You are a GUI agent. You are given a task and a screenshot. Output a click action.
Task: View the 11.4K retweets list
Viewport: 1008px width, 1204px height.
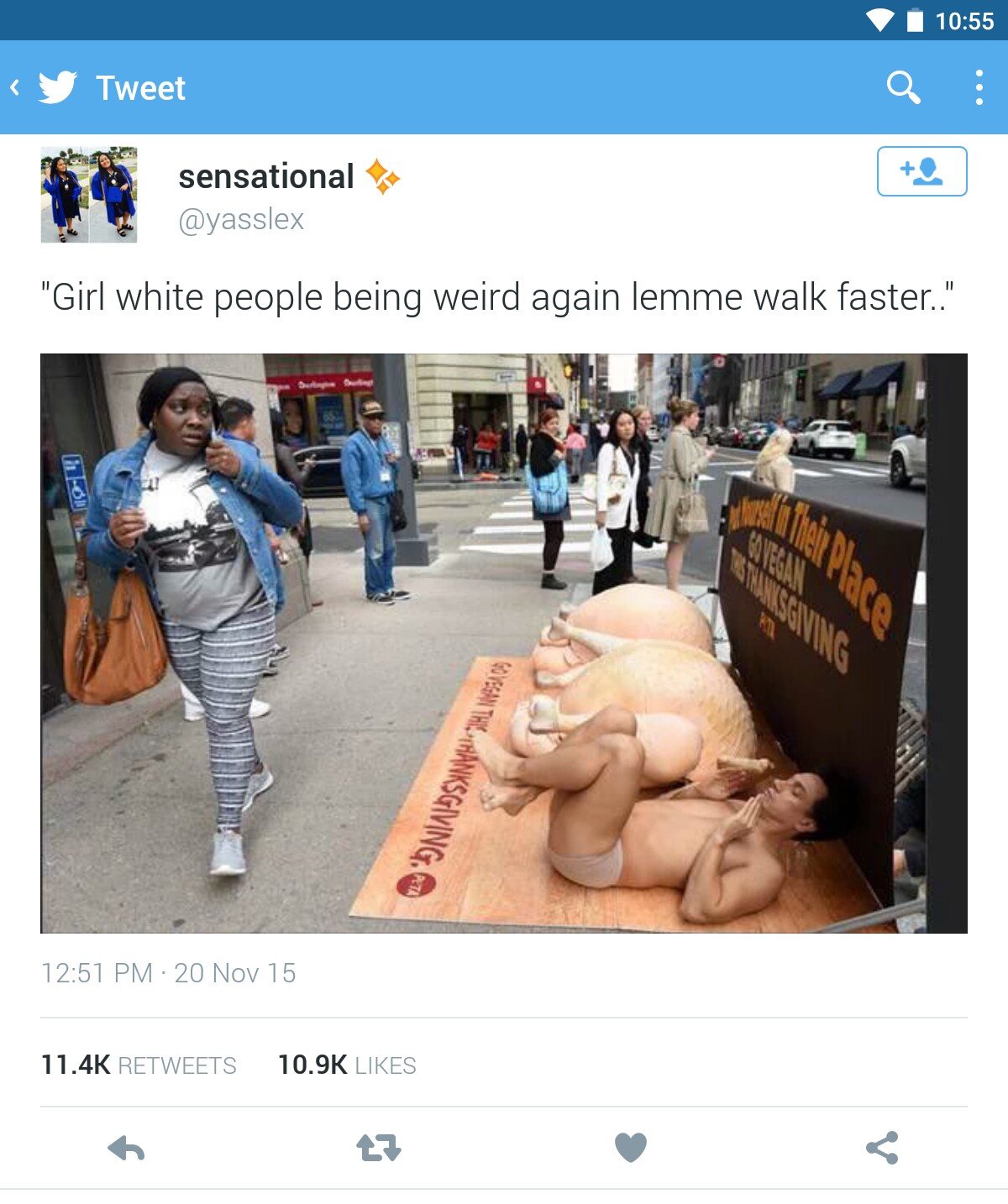click(x=139, y=1065)
